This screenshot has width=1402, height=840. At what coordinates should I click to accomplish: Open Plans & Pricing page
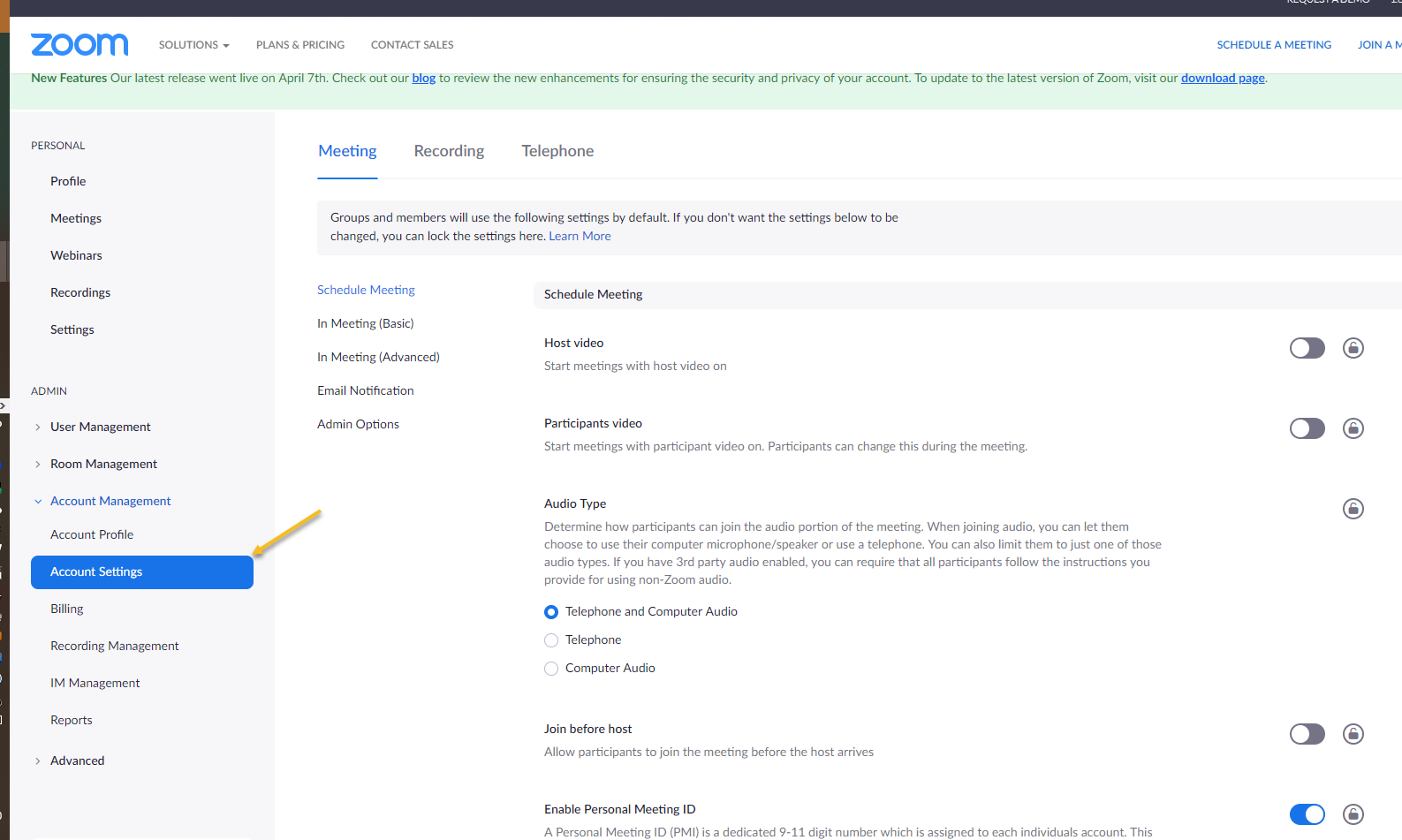tap(300, 45)
